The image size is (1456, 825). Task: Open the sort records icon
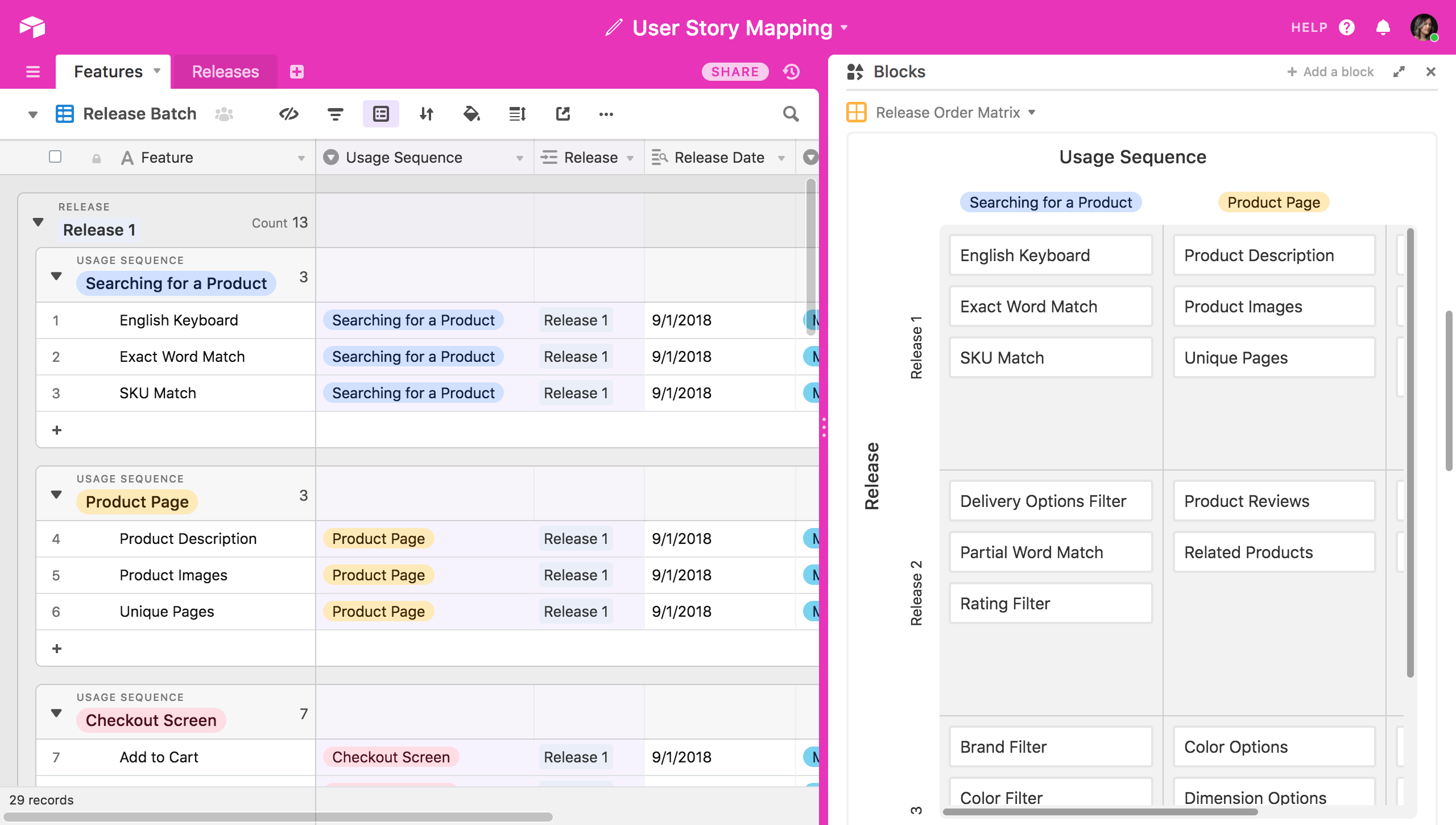point(427,114)
